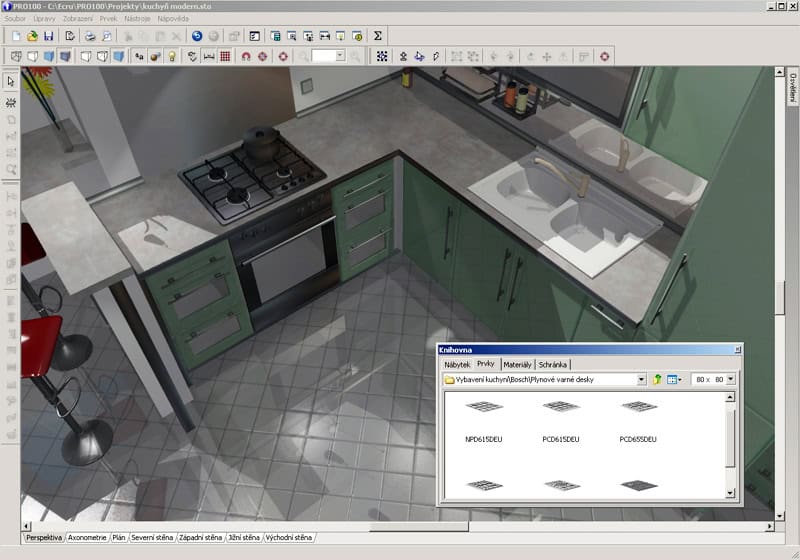Open the Osvětlení side panel

[x=792, y=88]
